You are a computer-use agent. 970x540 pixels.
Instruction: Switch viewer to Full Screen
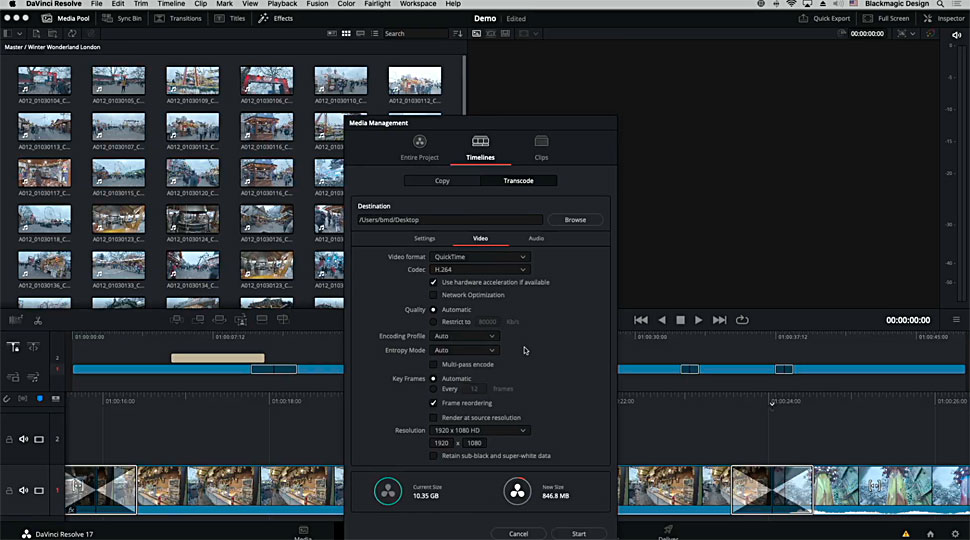click(886, 18)
